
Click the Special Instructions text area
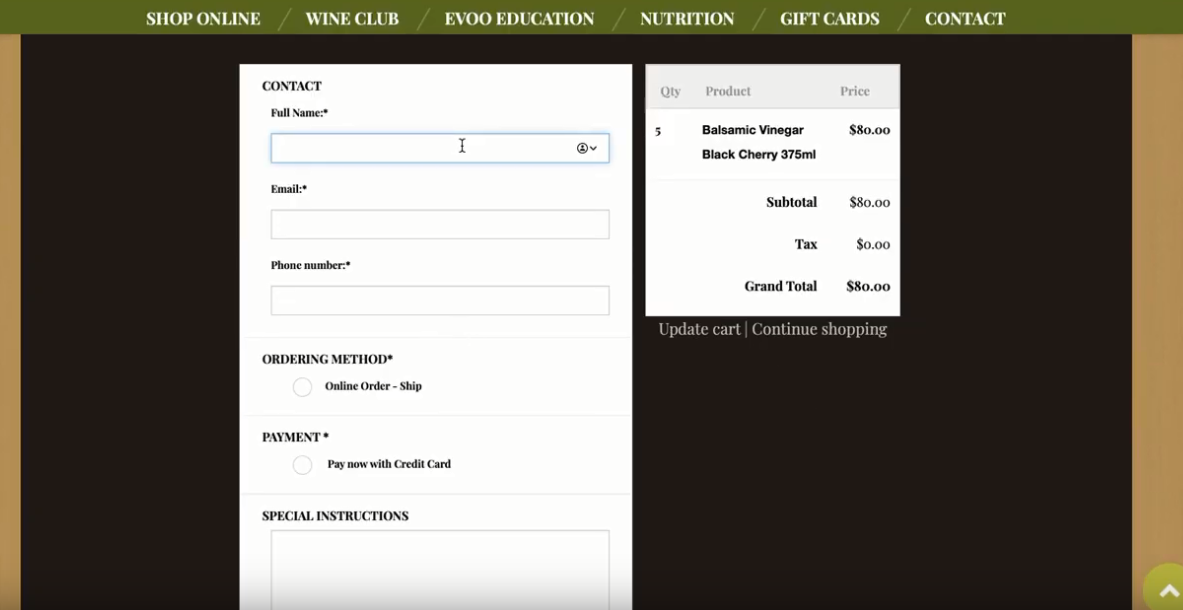click(440, 569)
